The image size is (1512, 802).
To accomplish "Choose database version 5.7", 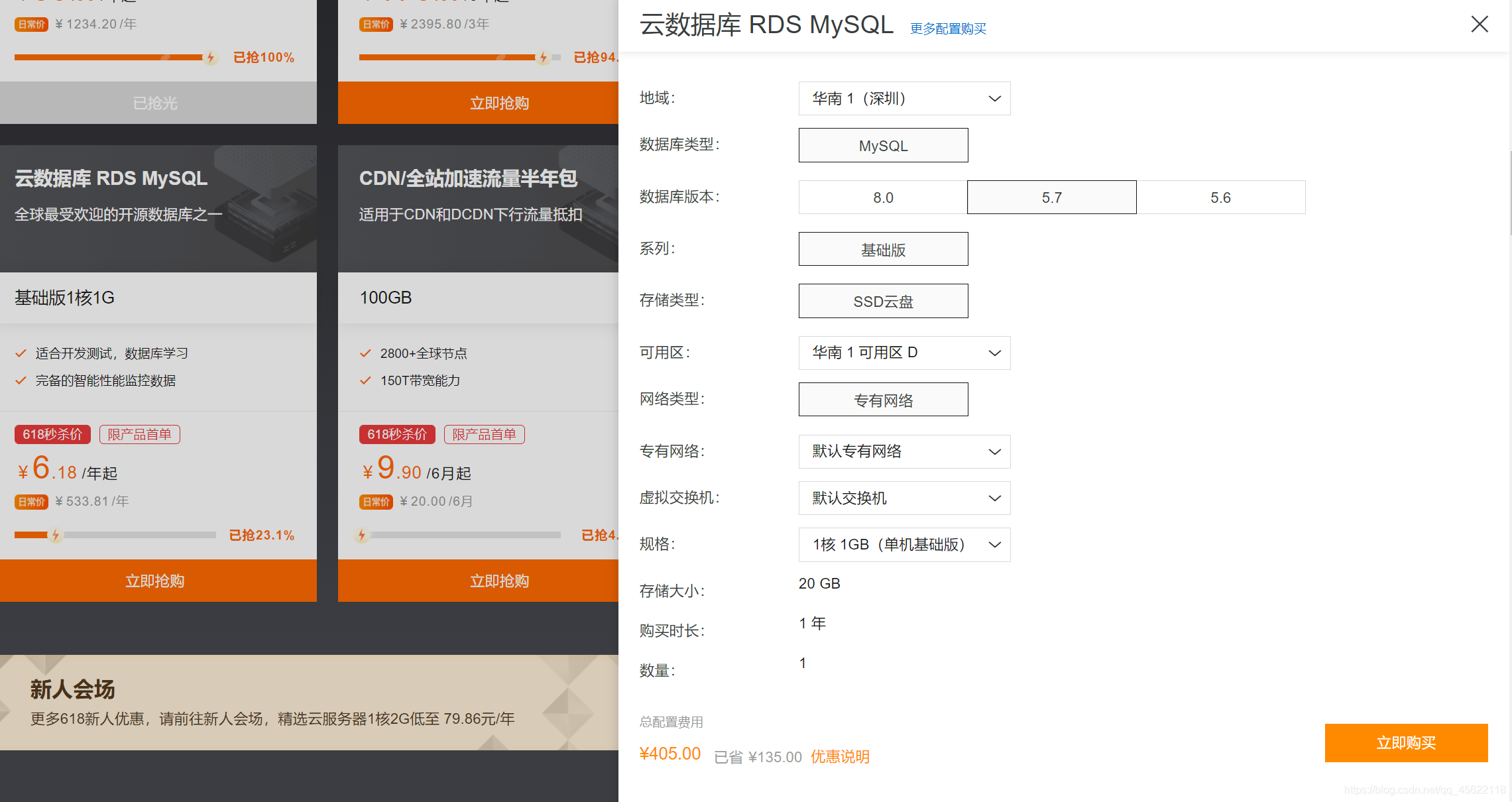I will click(x=1051, y=197).
